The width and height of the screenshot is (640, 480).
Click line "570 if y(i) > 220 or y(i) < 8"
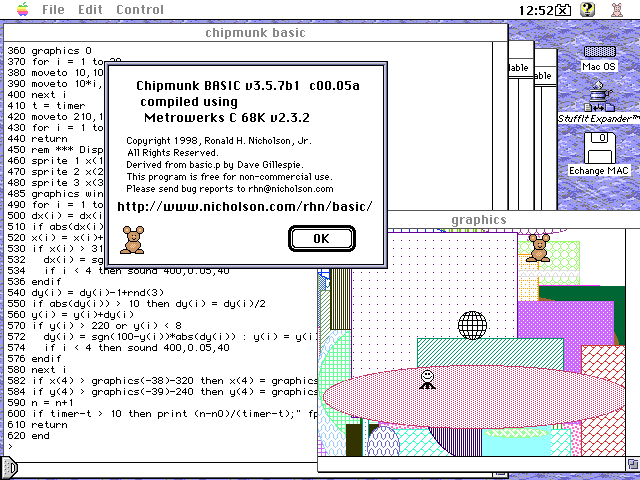pyautogui.click(x=95, y=326)
